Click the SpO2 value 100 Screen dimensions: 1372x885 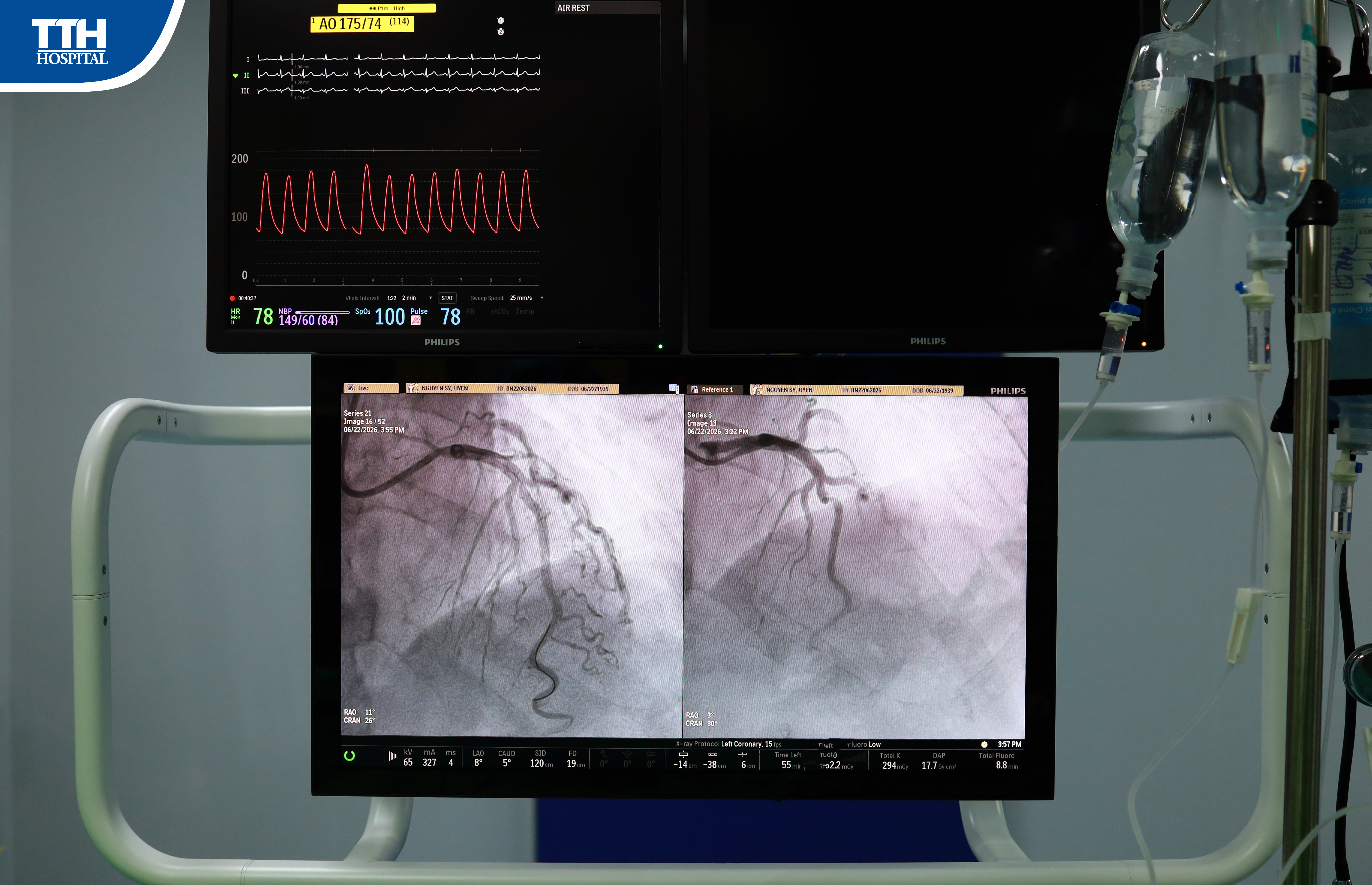tap(390, 317)
